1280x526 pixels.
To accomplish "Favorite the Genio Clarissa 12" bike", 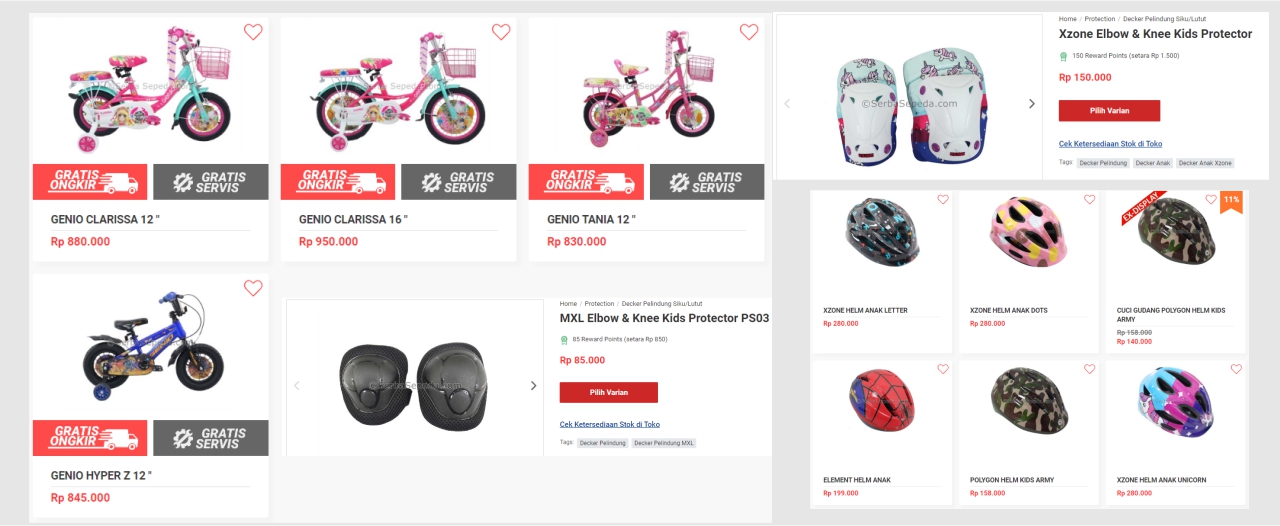I will pyautogui.click(x=253, y=32).
